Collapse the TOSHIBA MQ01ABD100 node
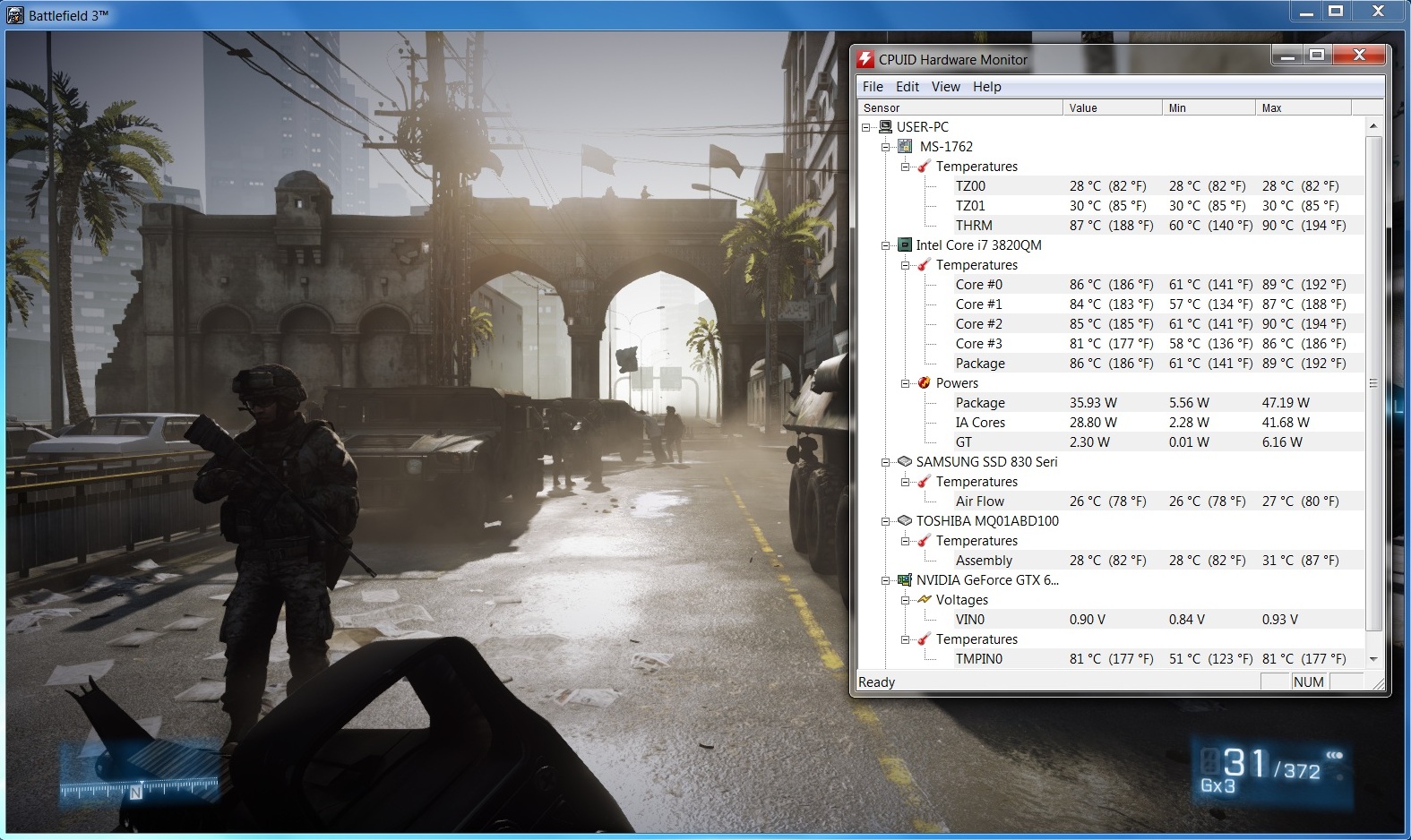The width and height of the screenshot is (1411, 840). (x=886, y=521)
